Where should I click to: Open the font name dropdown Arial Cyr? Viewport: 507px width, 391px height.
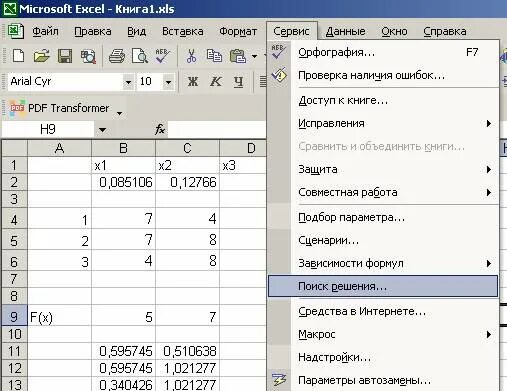click(x=128, y=82)
